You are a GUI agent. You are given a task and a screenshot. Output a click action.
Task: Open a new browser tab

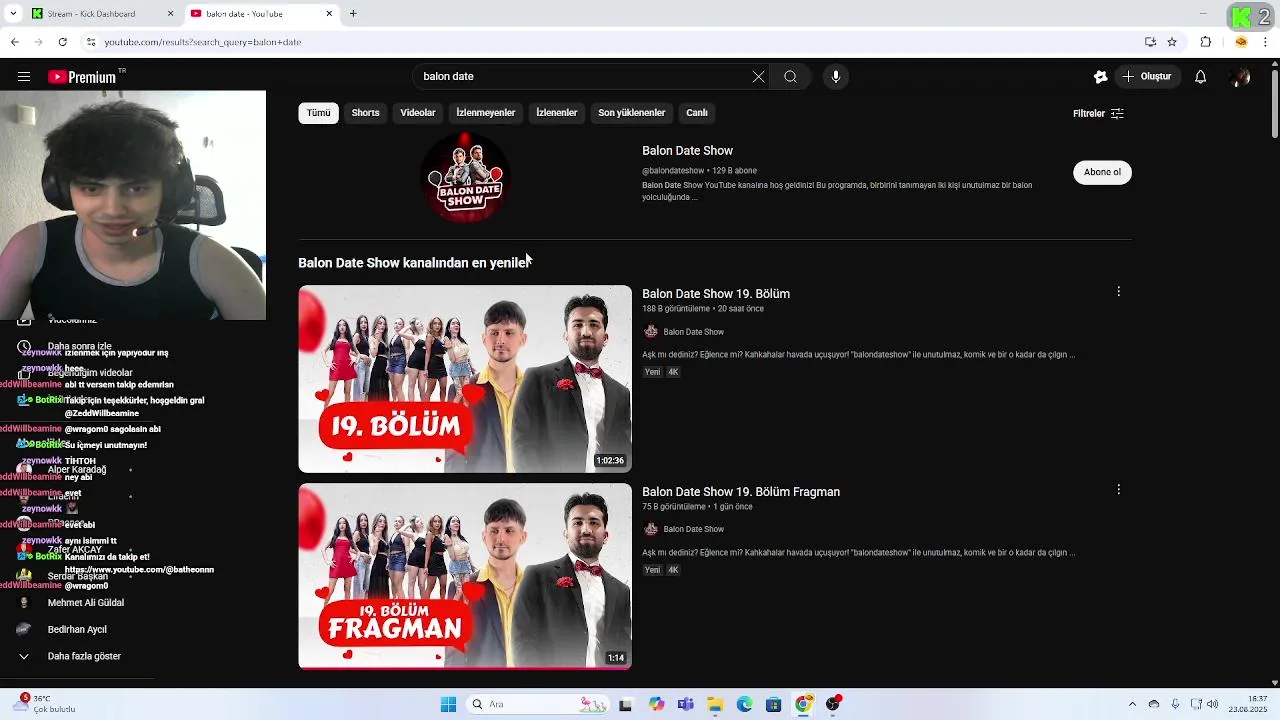[x=353, y=14]
